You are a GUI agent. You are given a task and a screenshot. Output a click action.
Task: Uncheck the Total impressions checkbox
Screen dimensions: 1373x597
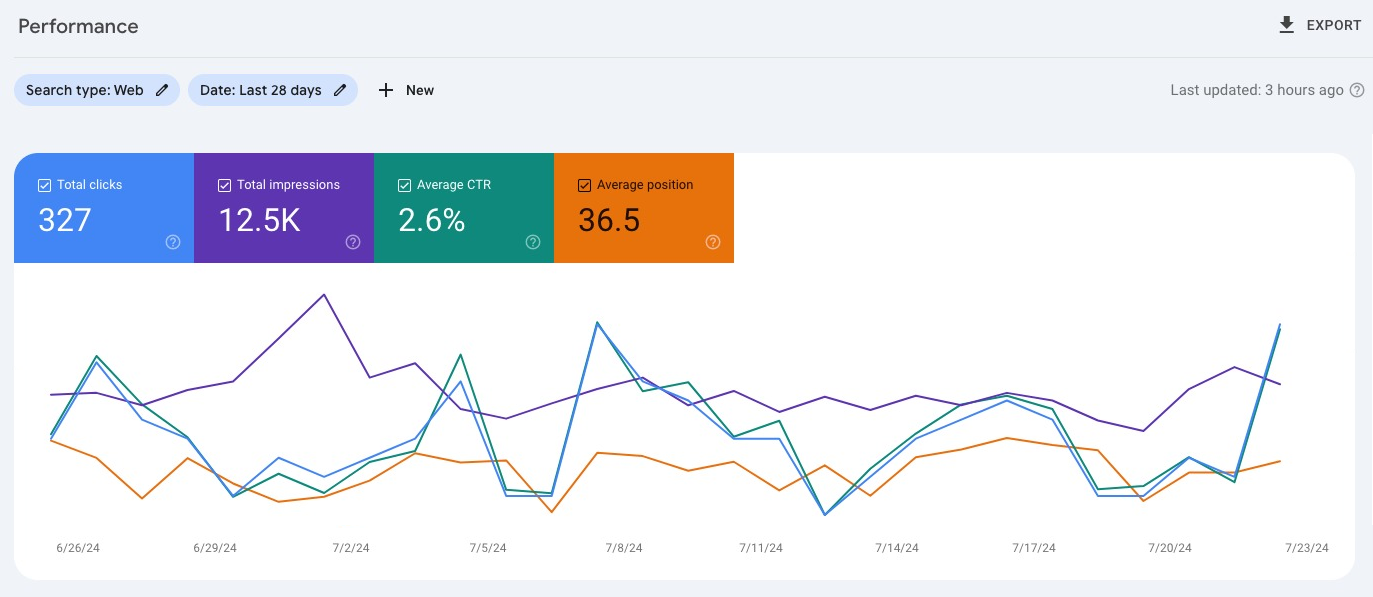(x=224, y=185)
